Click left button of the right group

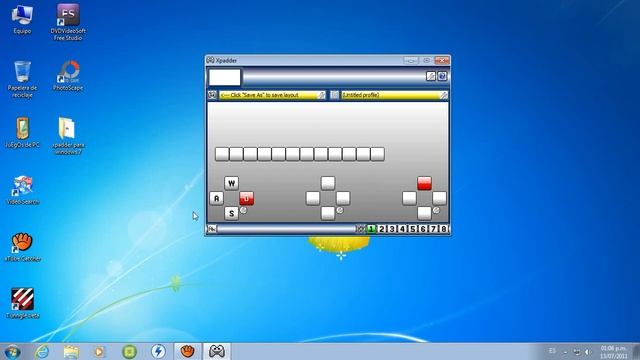coord(409,198)
